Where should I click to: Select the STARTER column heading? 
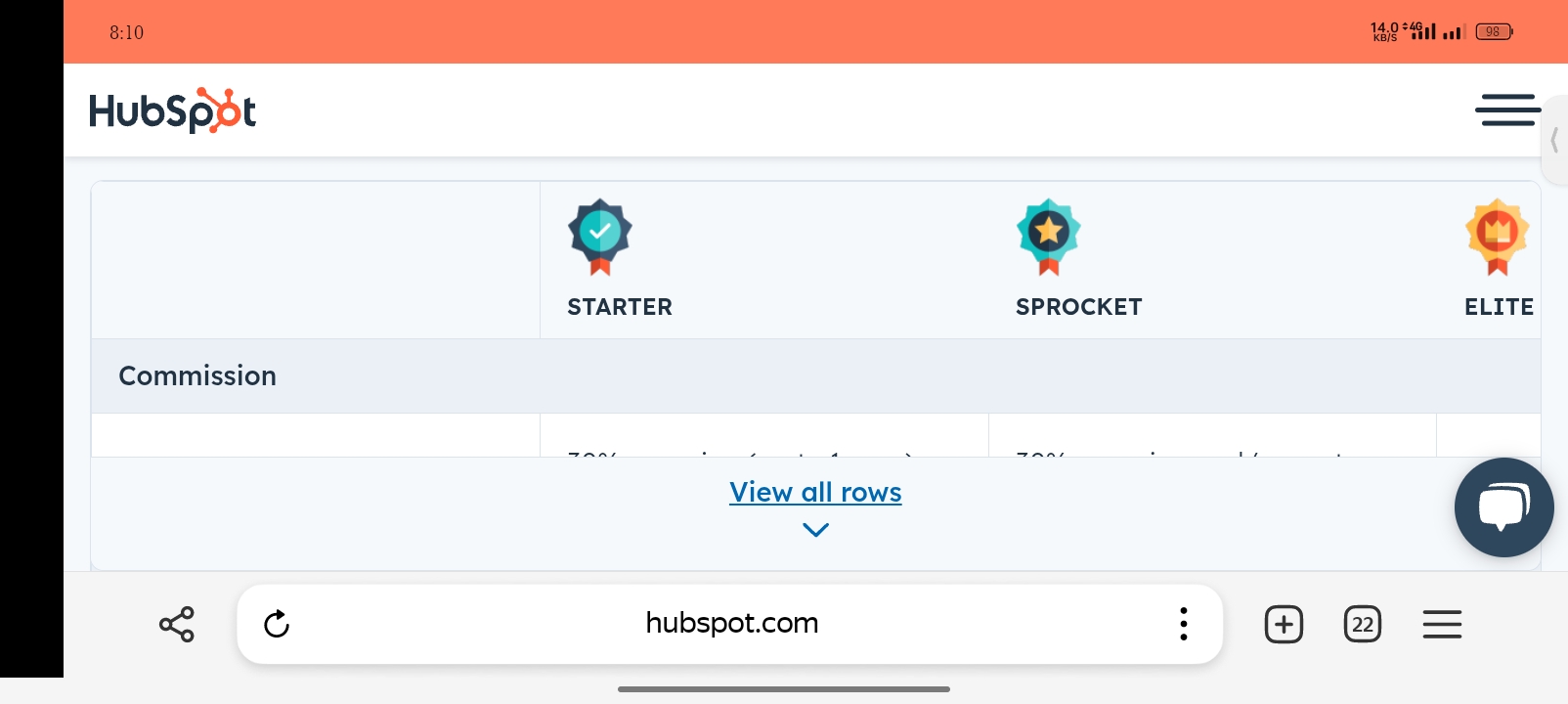click(x=620, y=307)
